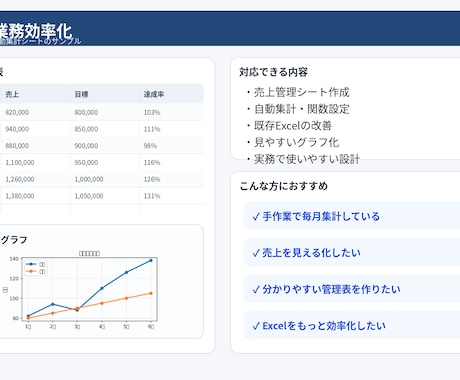Viewport: 460px width, 380px height.
Task: Select the 達成率 column header
Action: coord(154,94)
